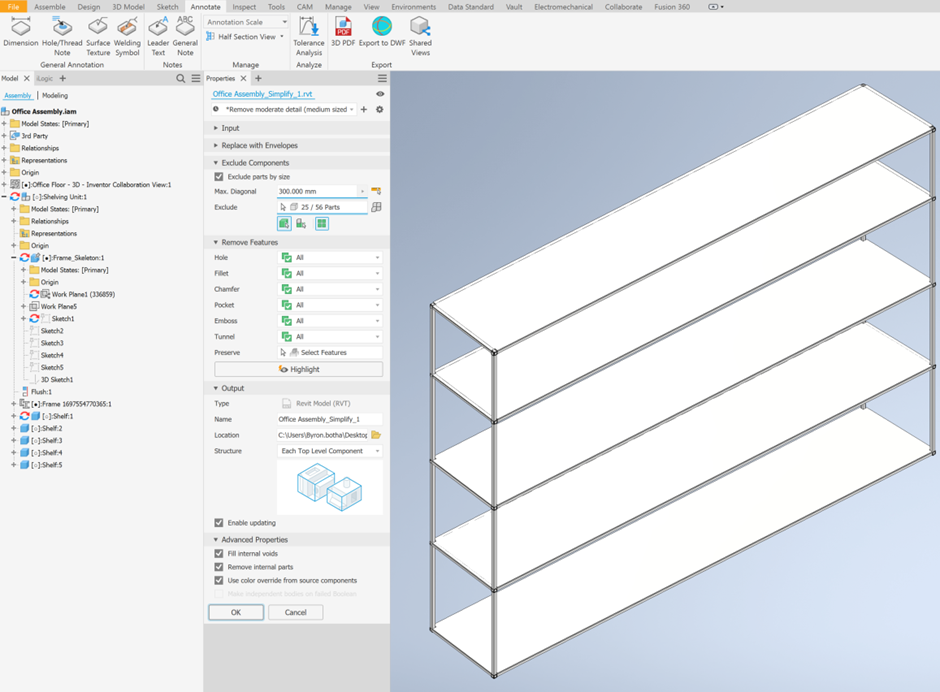This screenshot has height=692, width=940.
Task: Choose the Welding Symbol tool
Action: click(x=127, y=28)
